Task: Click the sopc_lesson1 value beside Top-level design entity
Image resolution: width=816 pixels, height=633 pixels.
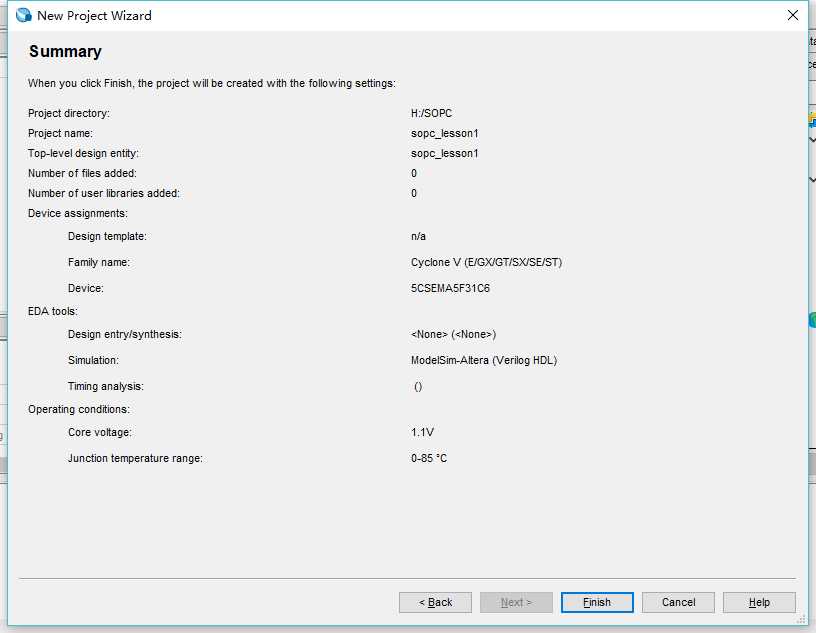Action: point(444,153)
